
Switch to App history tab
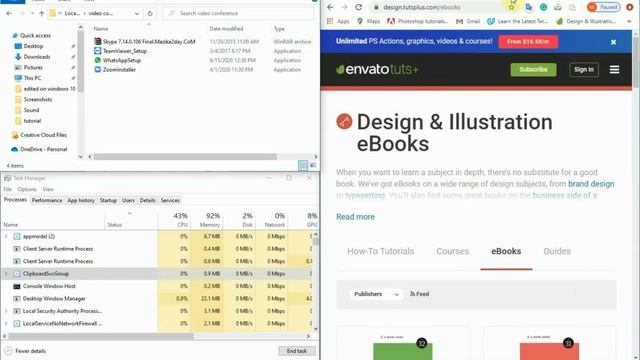[x=81, y=200]
